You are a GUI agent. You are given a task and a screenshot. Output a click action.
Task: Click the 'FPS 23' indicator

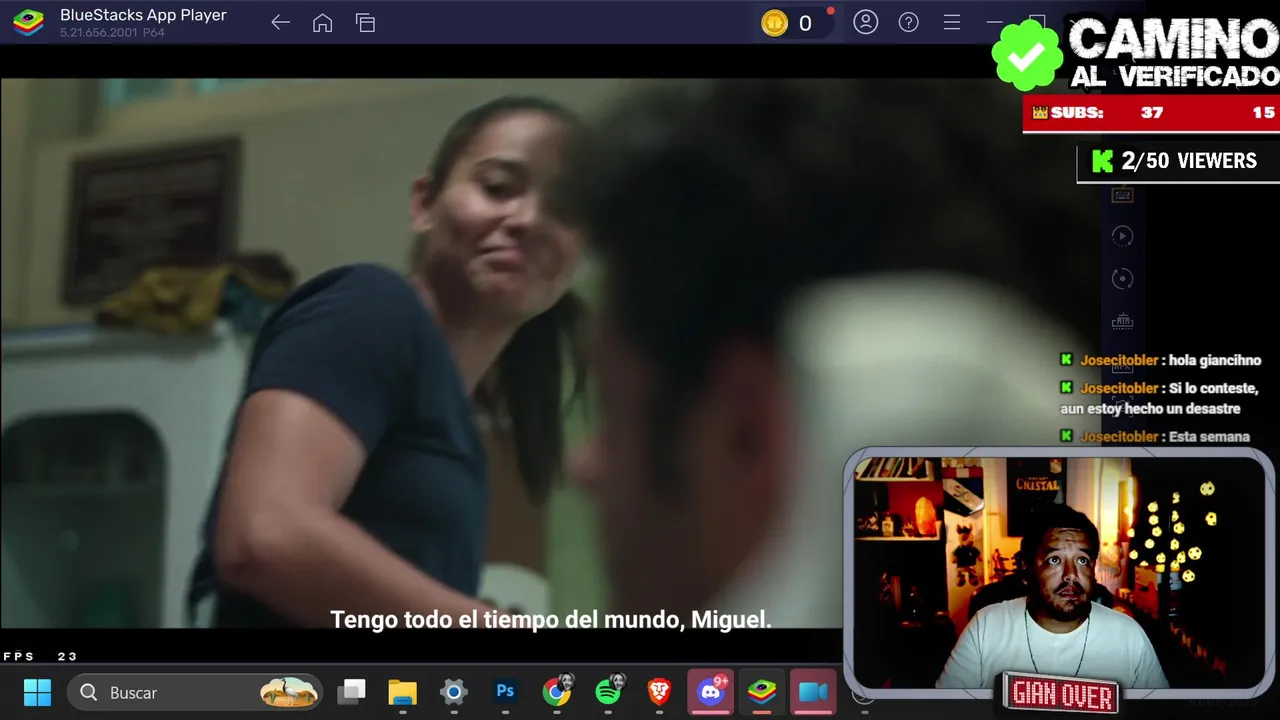40,656
